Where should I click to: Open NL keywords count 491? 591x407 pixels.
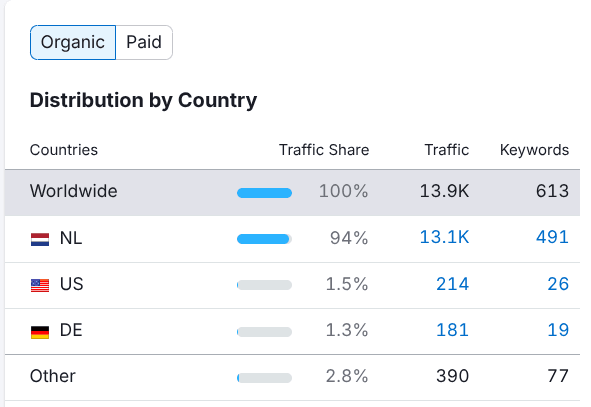point(552,237)
